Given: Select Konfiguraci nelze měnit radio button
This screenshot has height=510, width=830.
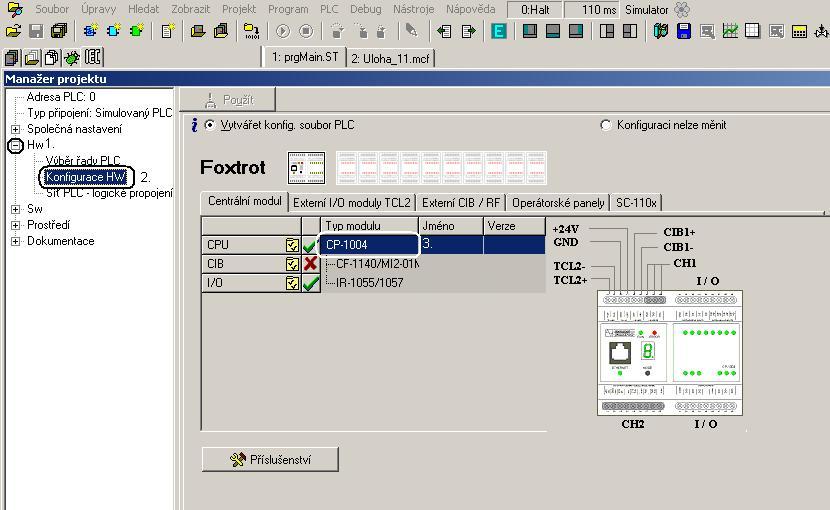Looking at the screenshot, I should pos(606,126).
